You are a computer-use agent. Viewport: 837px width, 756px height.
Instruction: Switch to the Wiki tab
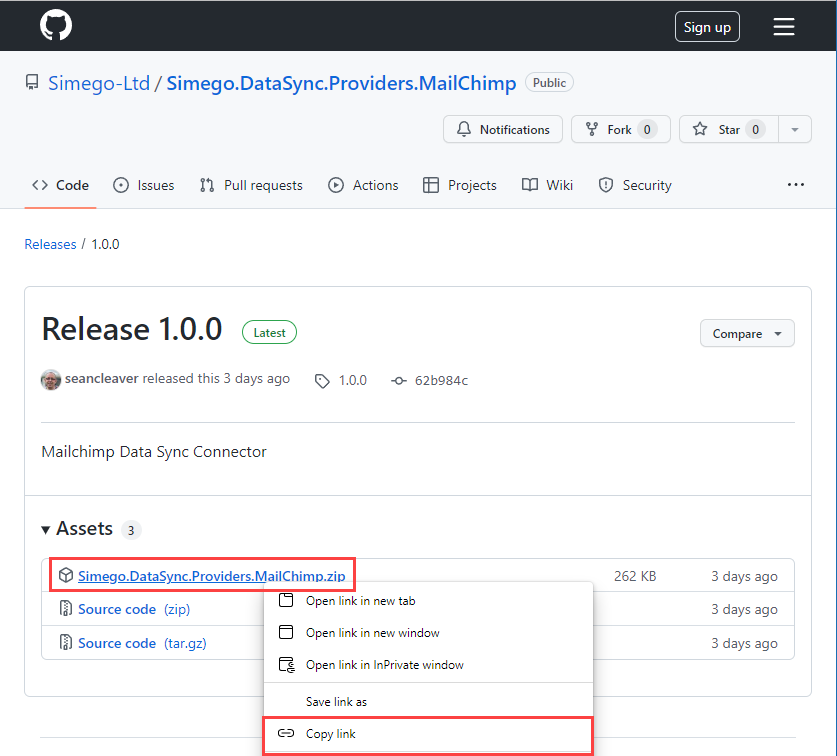[x=547, y=185]
